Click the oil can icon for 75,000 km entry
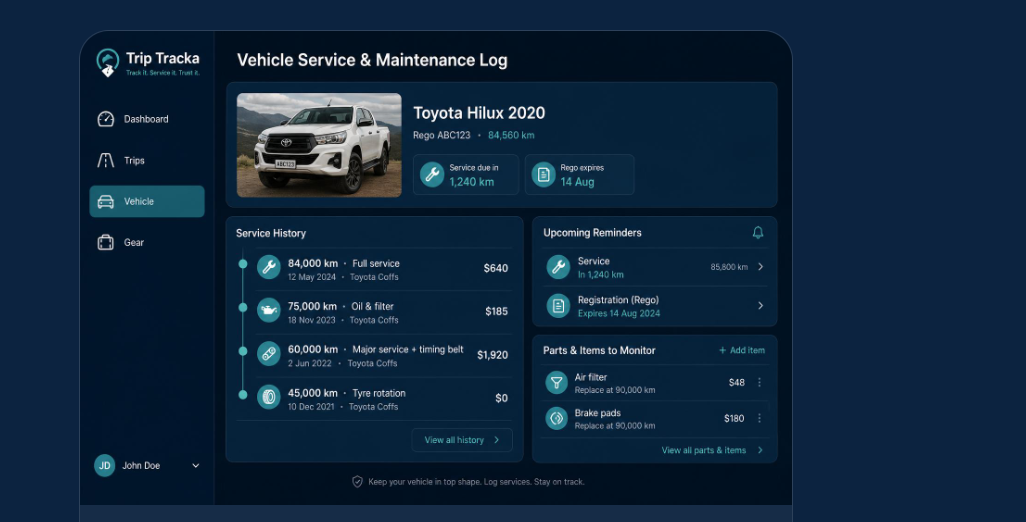Image resolution: width=1026 pixels, height=522 pixels. 268,310
